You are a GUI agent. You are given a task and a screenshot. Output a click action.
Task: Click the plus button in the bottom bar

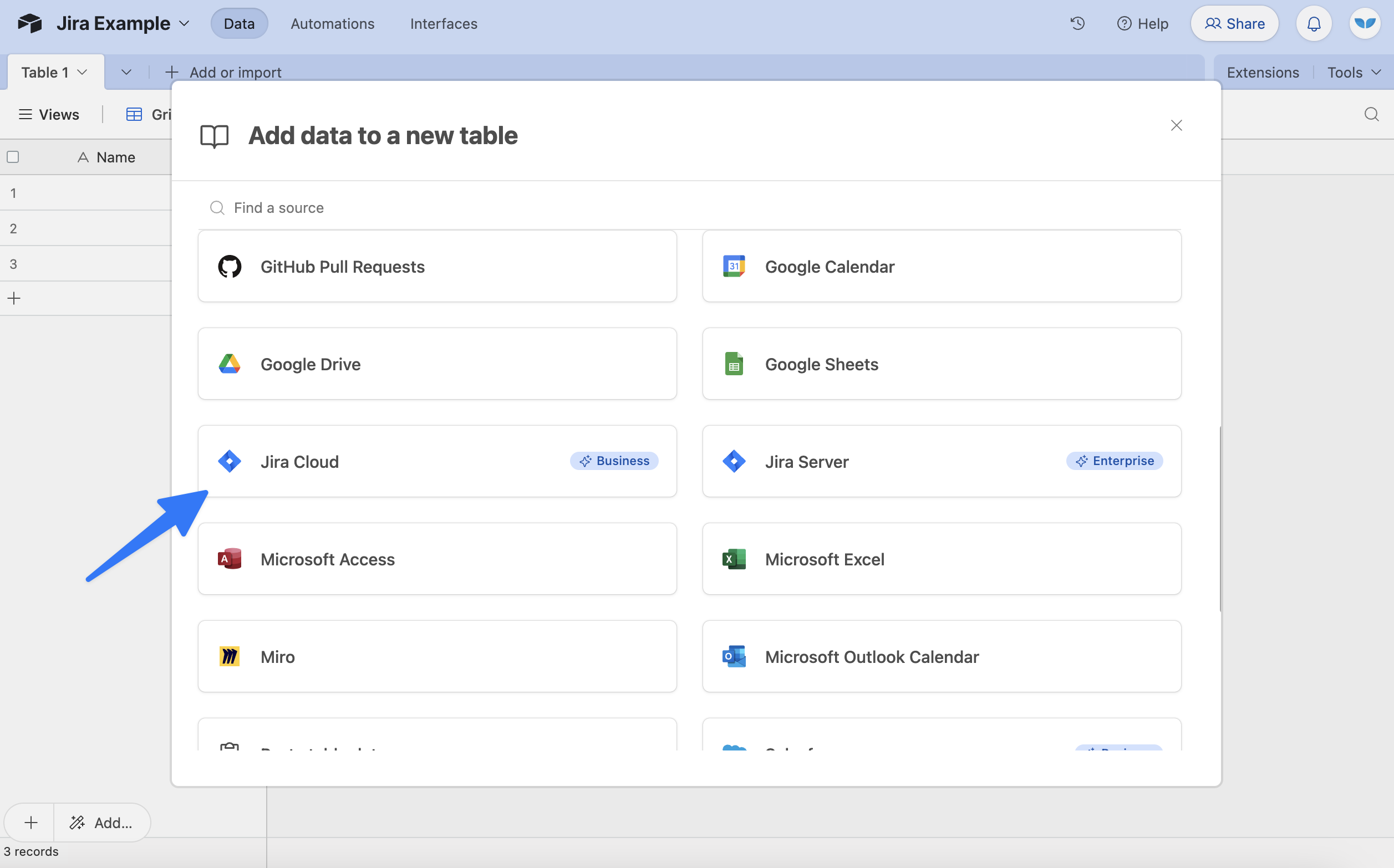tap(31, 823)
